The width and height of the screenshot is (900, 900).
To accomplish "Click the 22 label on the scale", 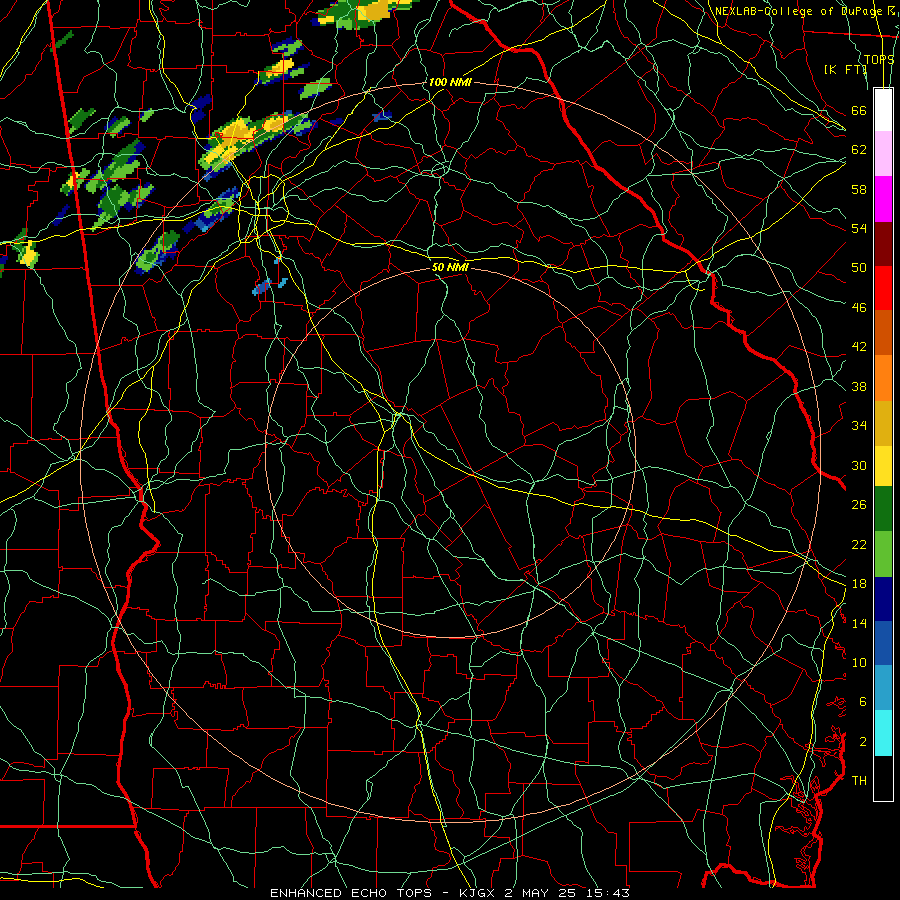I will coord(859,545).
